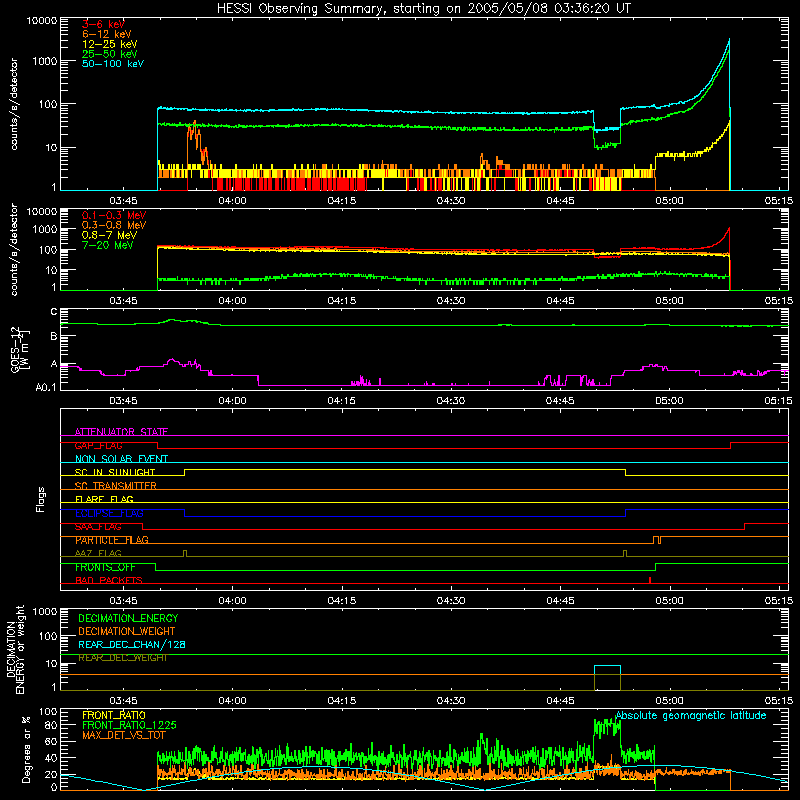Click the DECIMATION_ENERGY legend label
This screenshot has height=800, width=800.
pos(128,618)
